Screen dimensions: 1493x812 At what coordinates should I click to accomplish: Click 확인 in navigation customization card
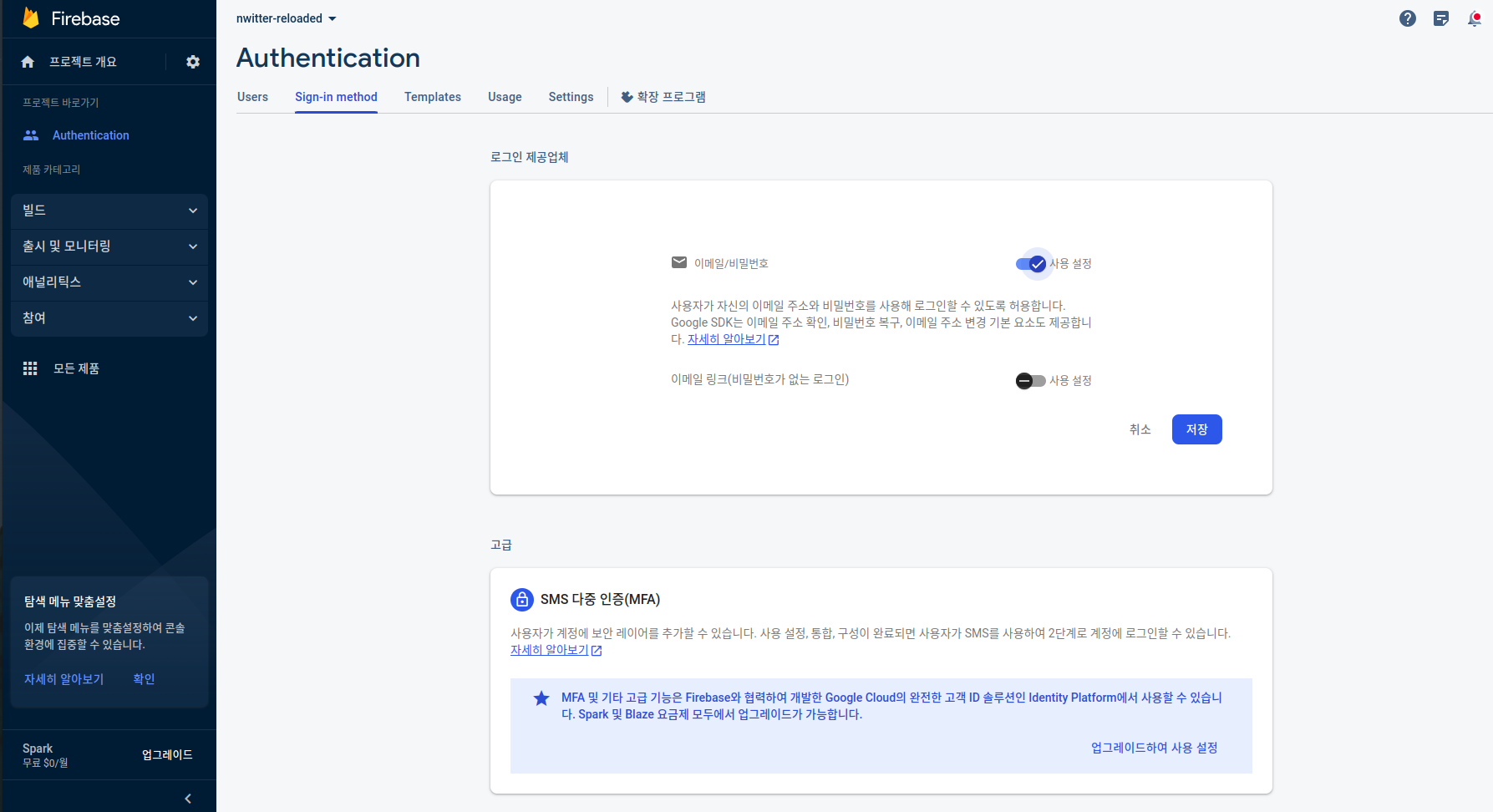144,679
